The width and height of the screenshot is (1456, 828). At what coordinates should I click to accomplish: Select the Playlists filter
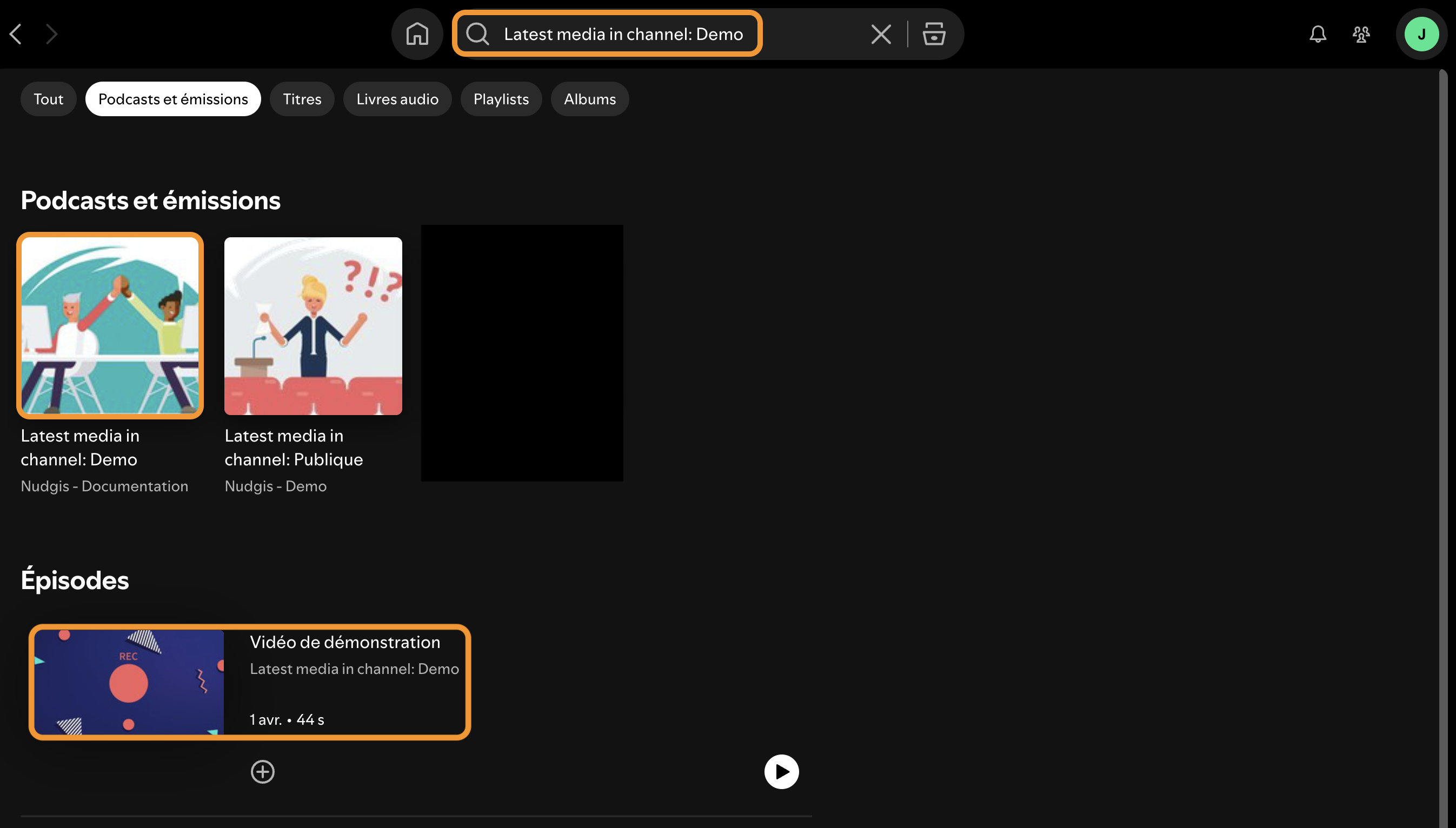[x=501, y=99]
